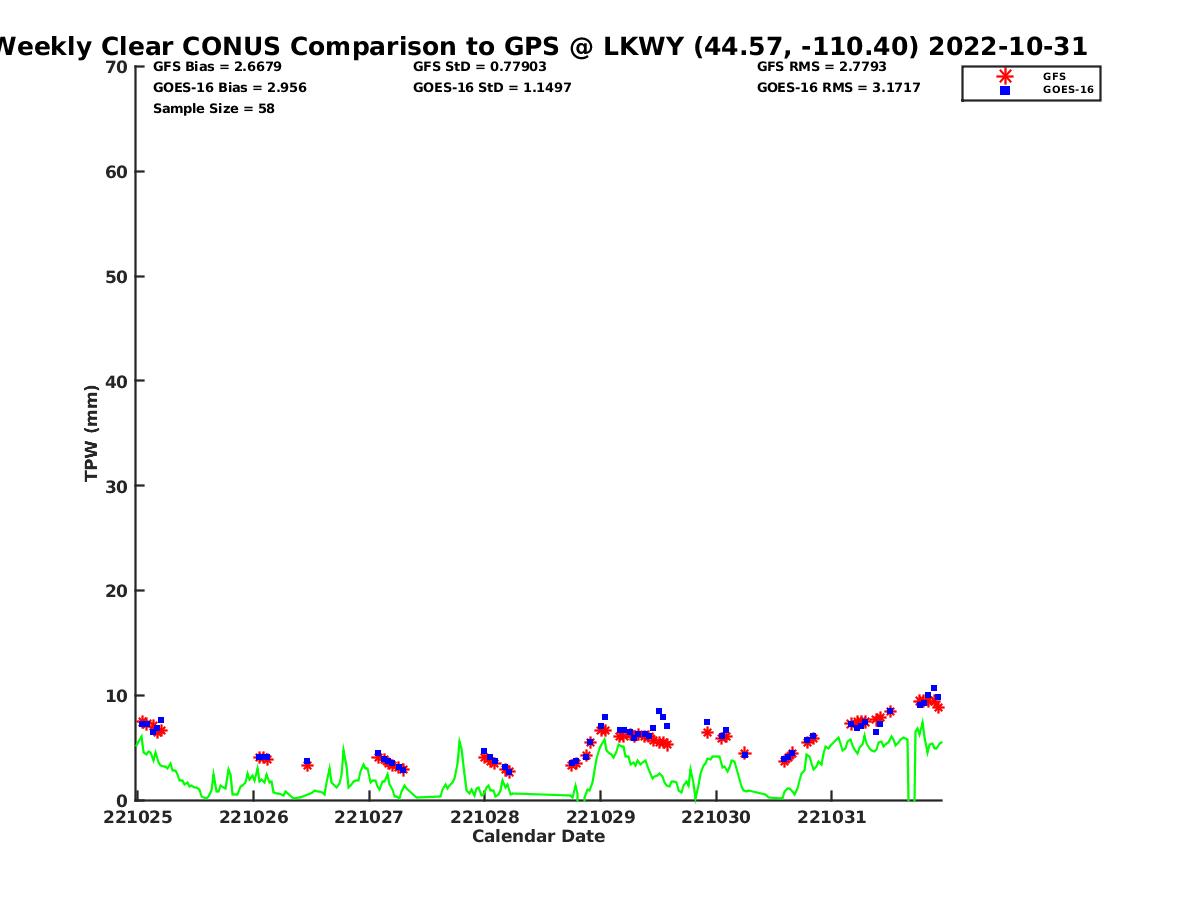Click the GFS StD = 0.77903 text

click(x=480, y=67)
